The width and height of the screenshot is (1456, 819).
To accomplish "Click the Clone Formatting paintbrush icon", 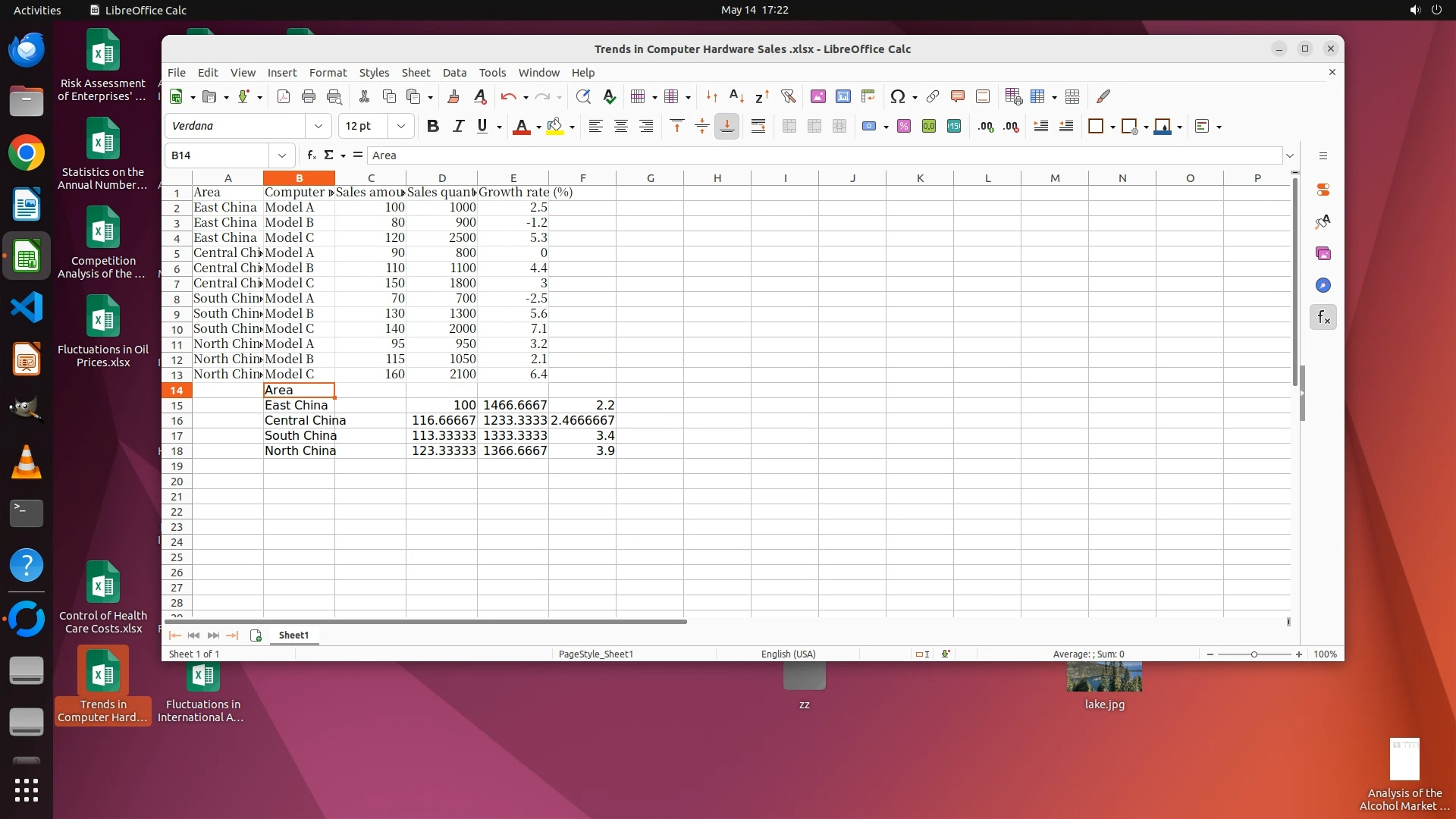I will 453,96.
